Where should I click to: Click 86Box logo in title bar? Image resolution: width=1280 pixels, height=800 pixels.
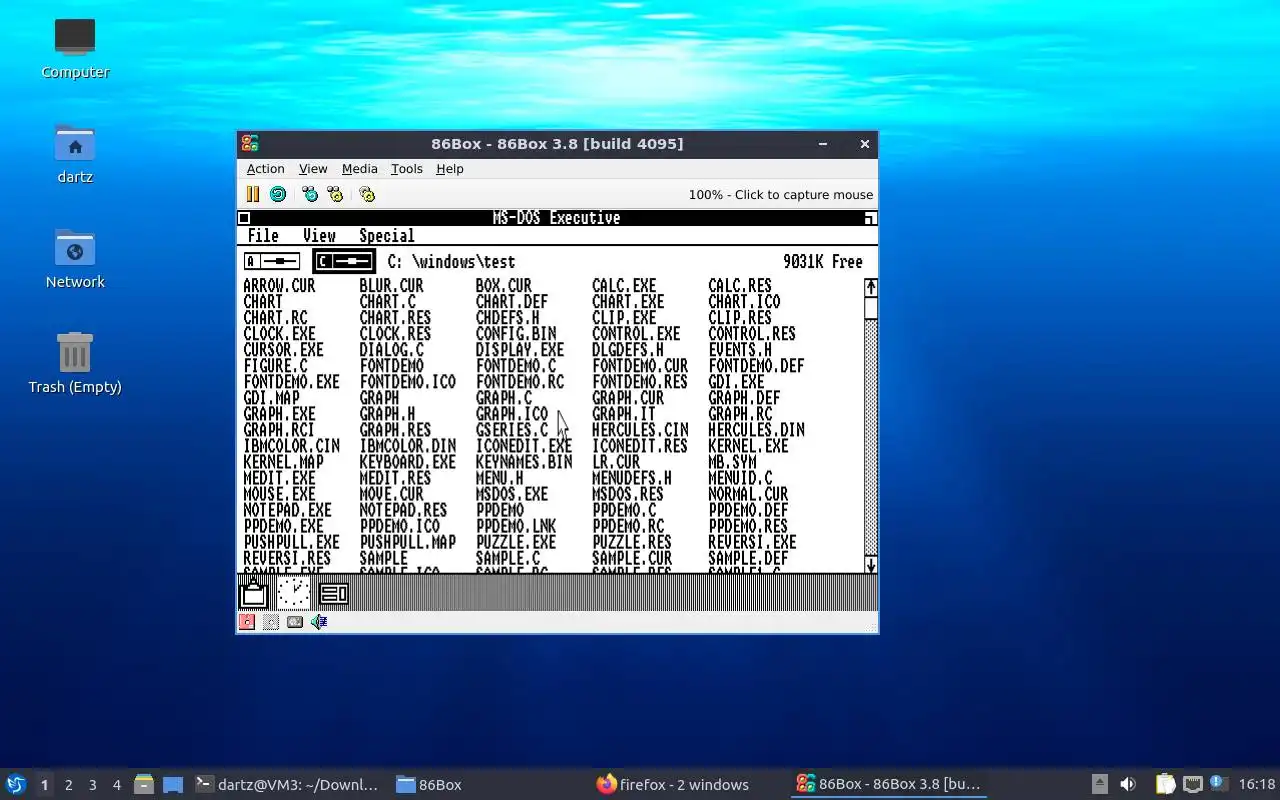(x=250, y=143)
